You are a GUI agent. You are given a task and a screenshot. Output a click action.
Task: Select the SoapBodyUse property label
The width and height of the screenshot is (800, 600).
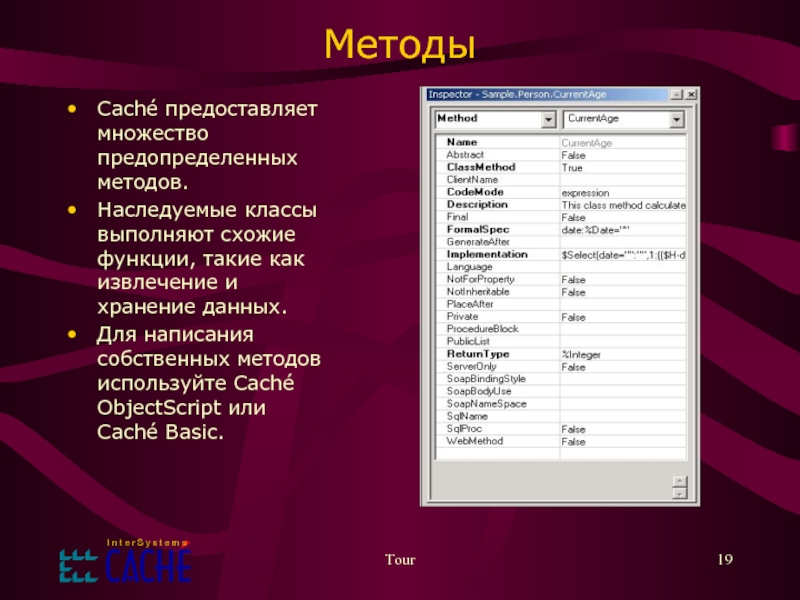pos(479,391)
